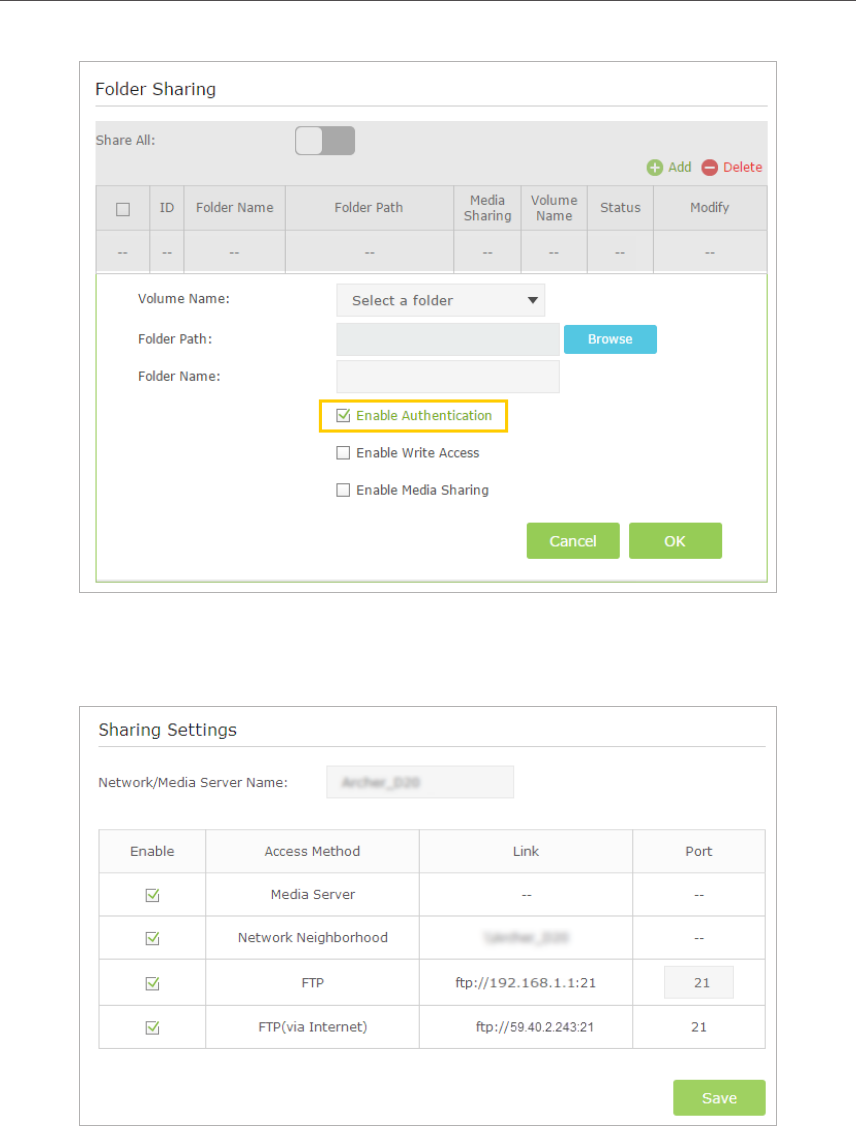856x1126 pixels.
Task: Uncheck Network Neighborhood enable box
Action: coord(152,938)
